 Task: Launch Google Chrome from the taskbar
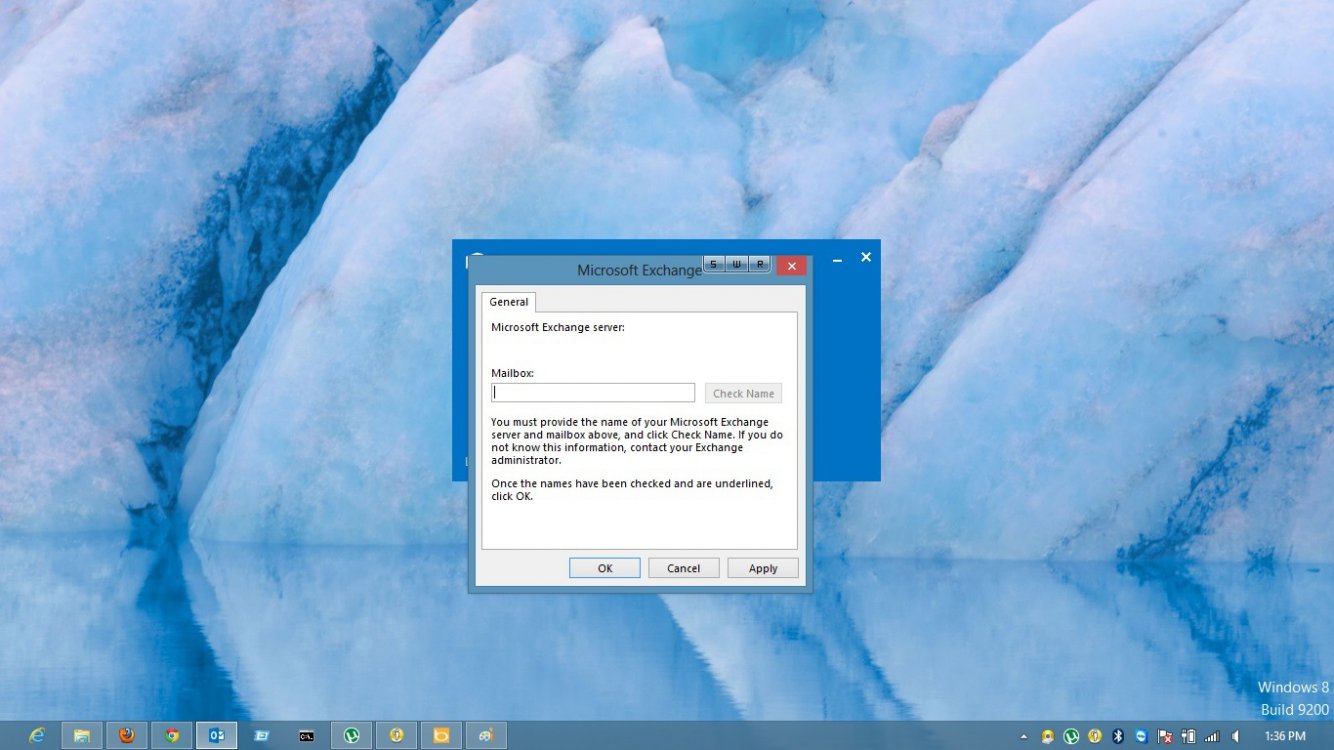pos(172,735)
